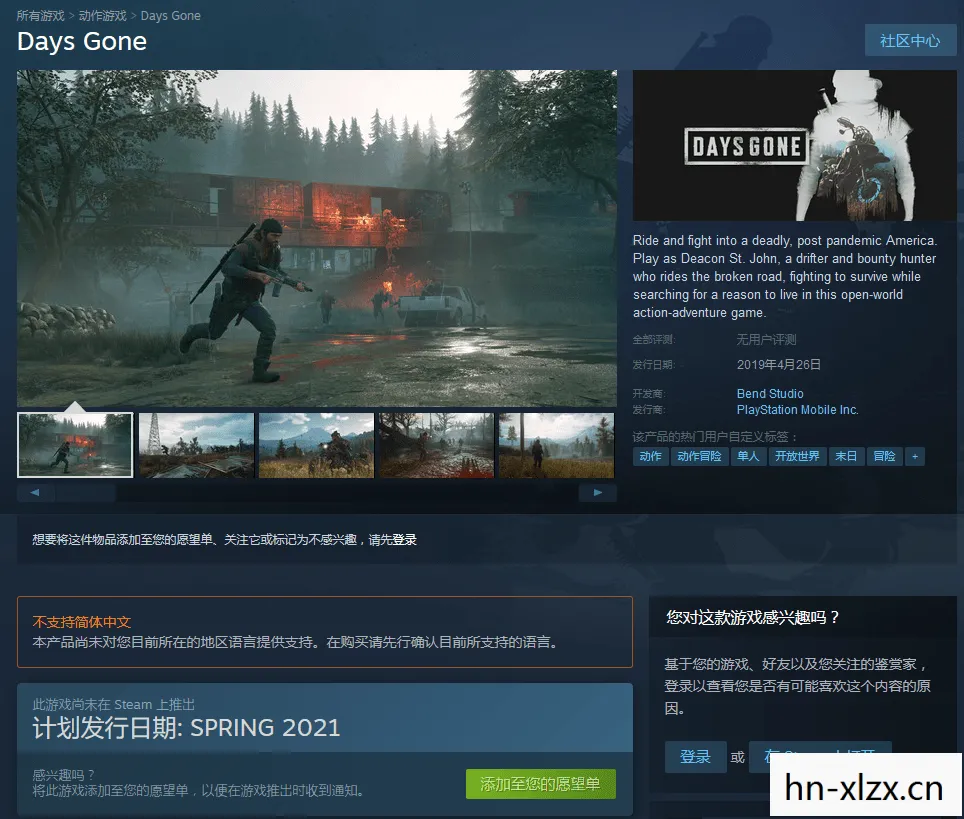Click Days Gone breadcrumb link
This screenshot has width=964, height=819.
170,15
